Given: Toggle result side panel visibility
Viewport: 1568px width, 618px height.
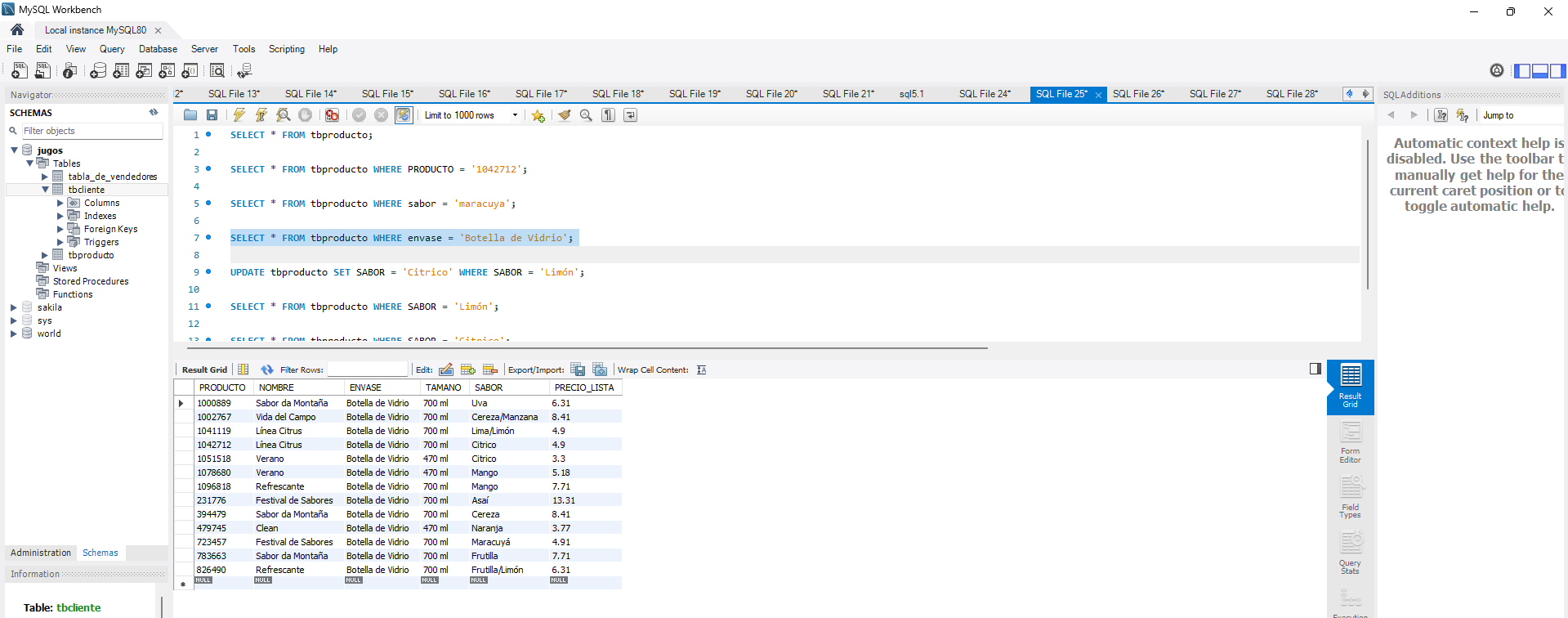Looking at the screenshot, I should (x=1315, y=369).
